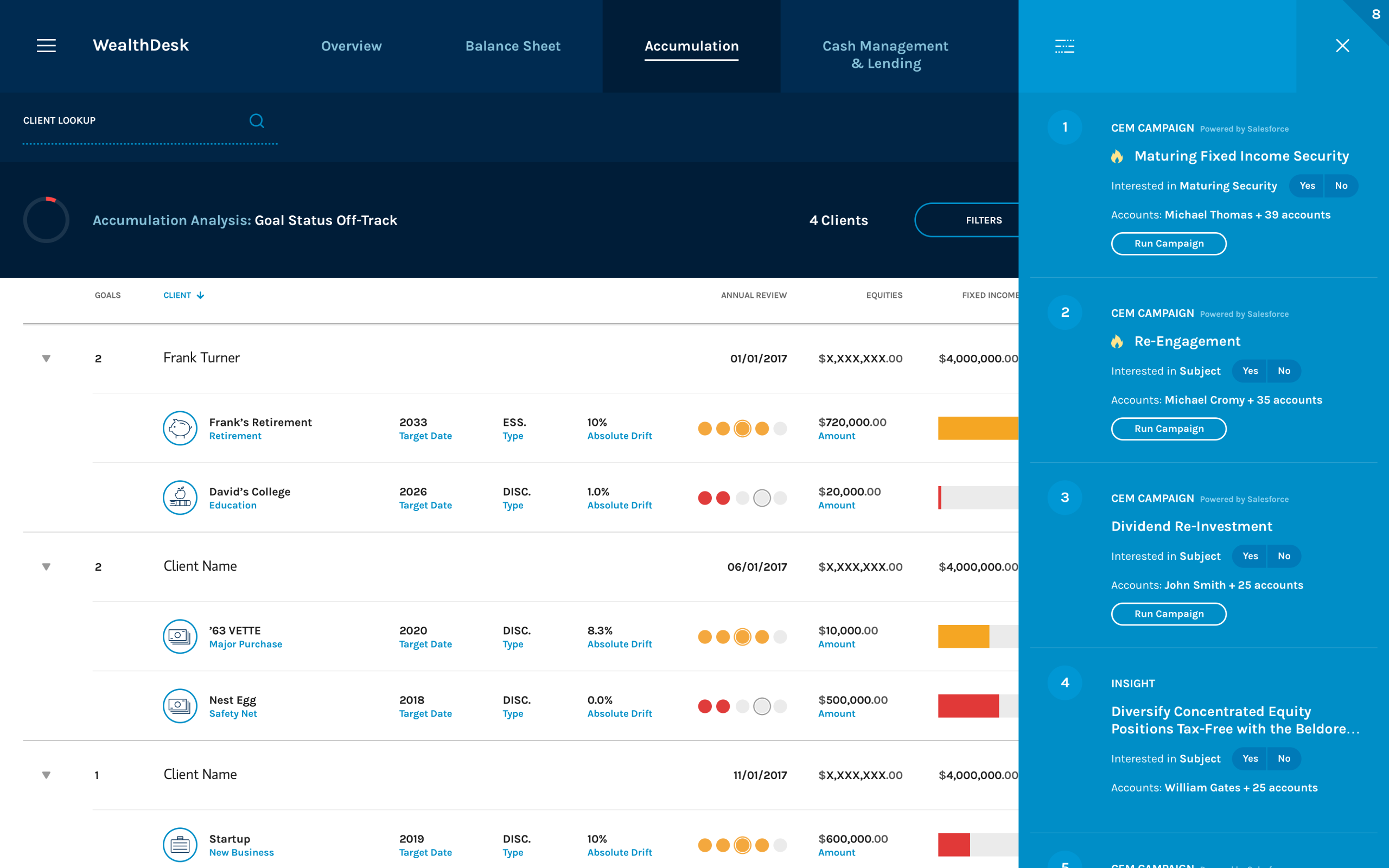Choose Yes for Dividend Re-Investment interest
Viewport: 1389px width, 868px height.
1250,556
